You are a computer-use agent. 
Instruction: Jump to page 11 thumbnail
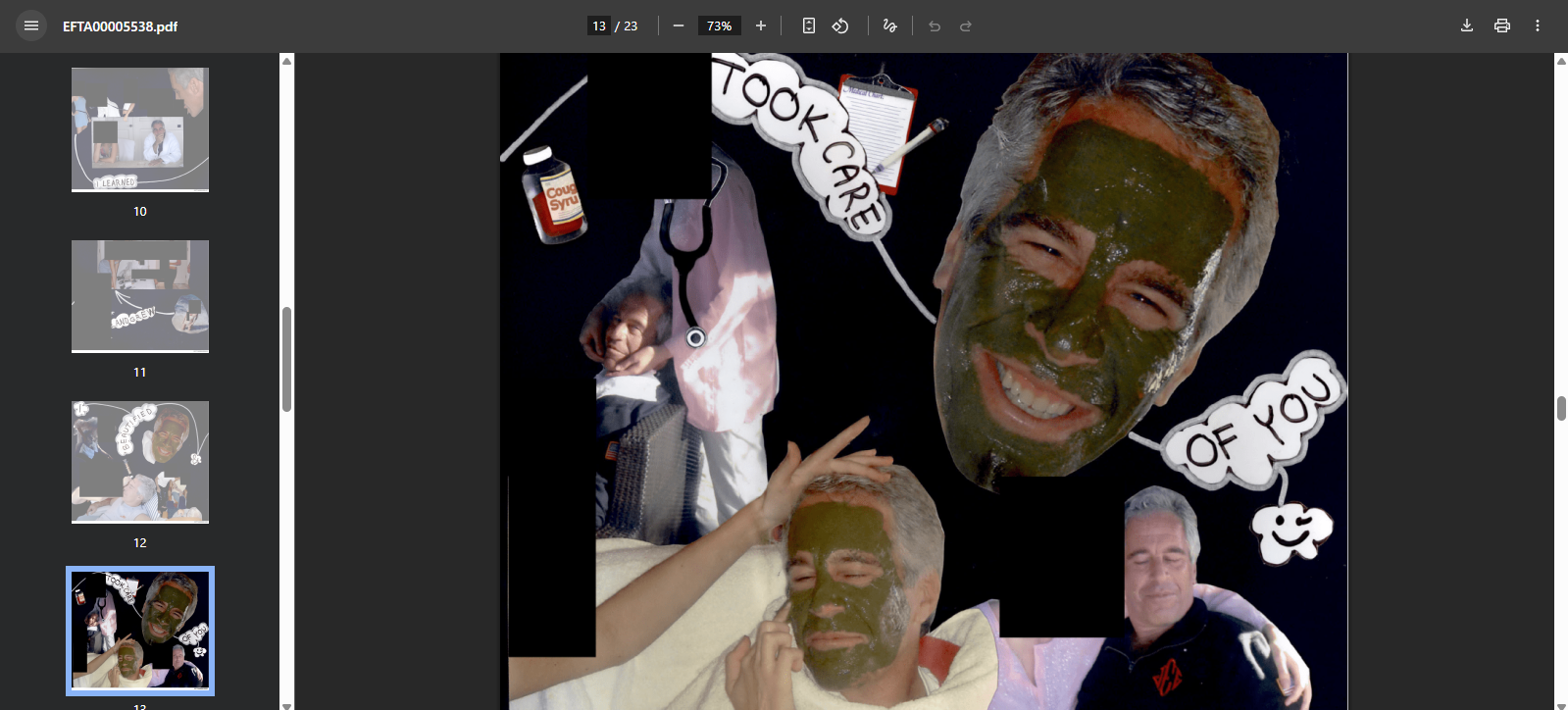pos(140,296)
